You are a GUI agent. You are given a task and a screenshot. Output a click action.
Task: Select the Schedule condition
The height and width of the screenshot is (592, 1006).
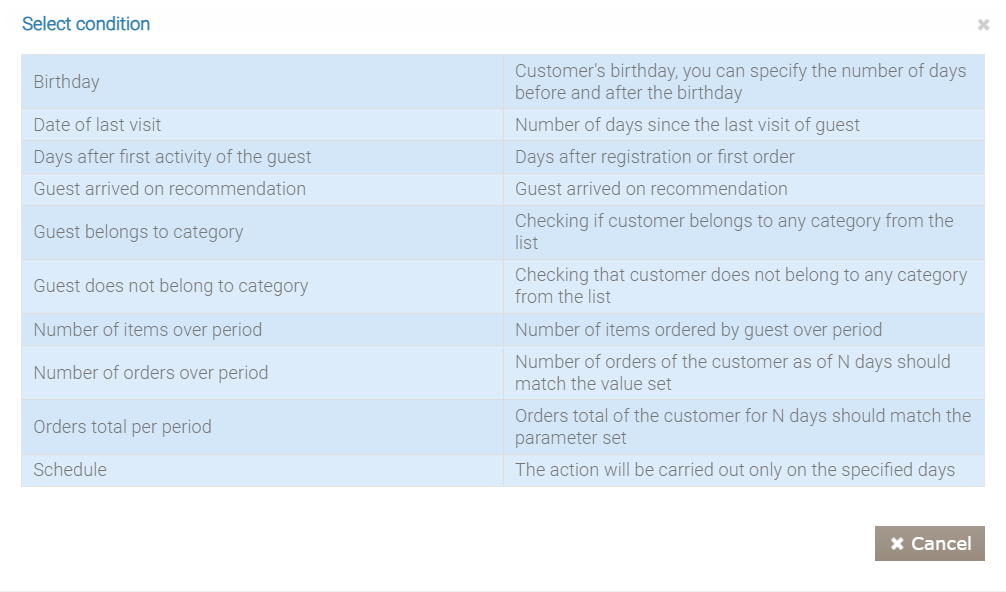(70, 470)
